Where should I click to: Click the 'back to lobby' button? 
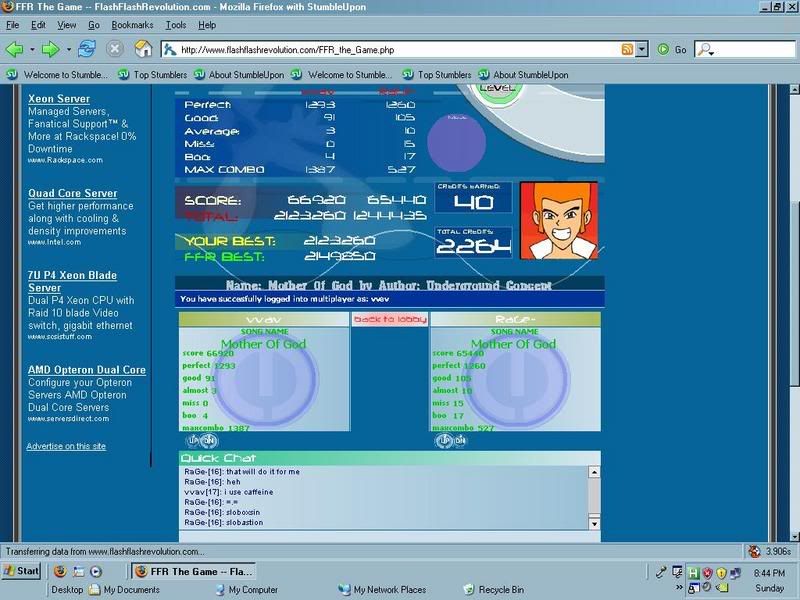pos(390,319)
